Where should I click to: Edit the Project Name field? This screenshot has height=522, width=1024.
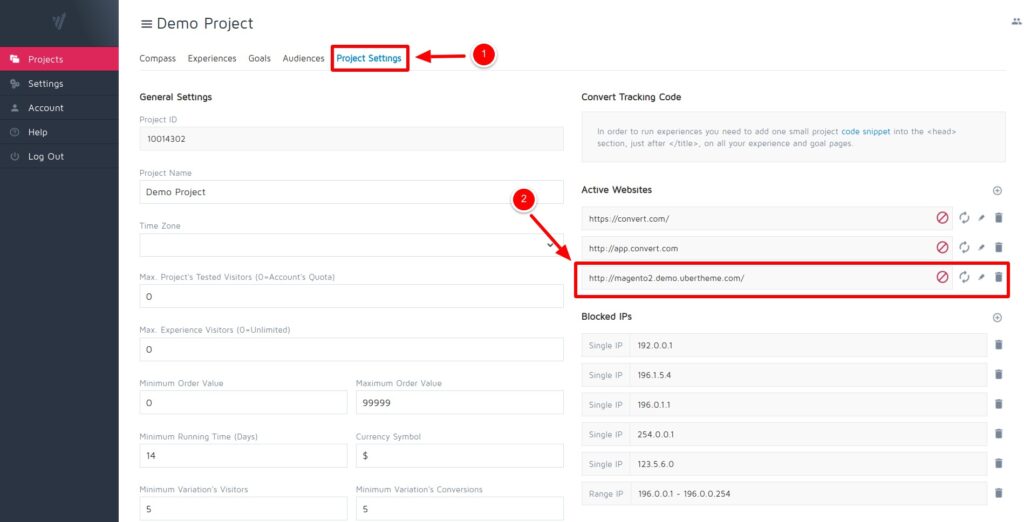pyautogui.click(x=351, y=192)
